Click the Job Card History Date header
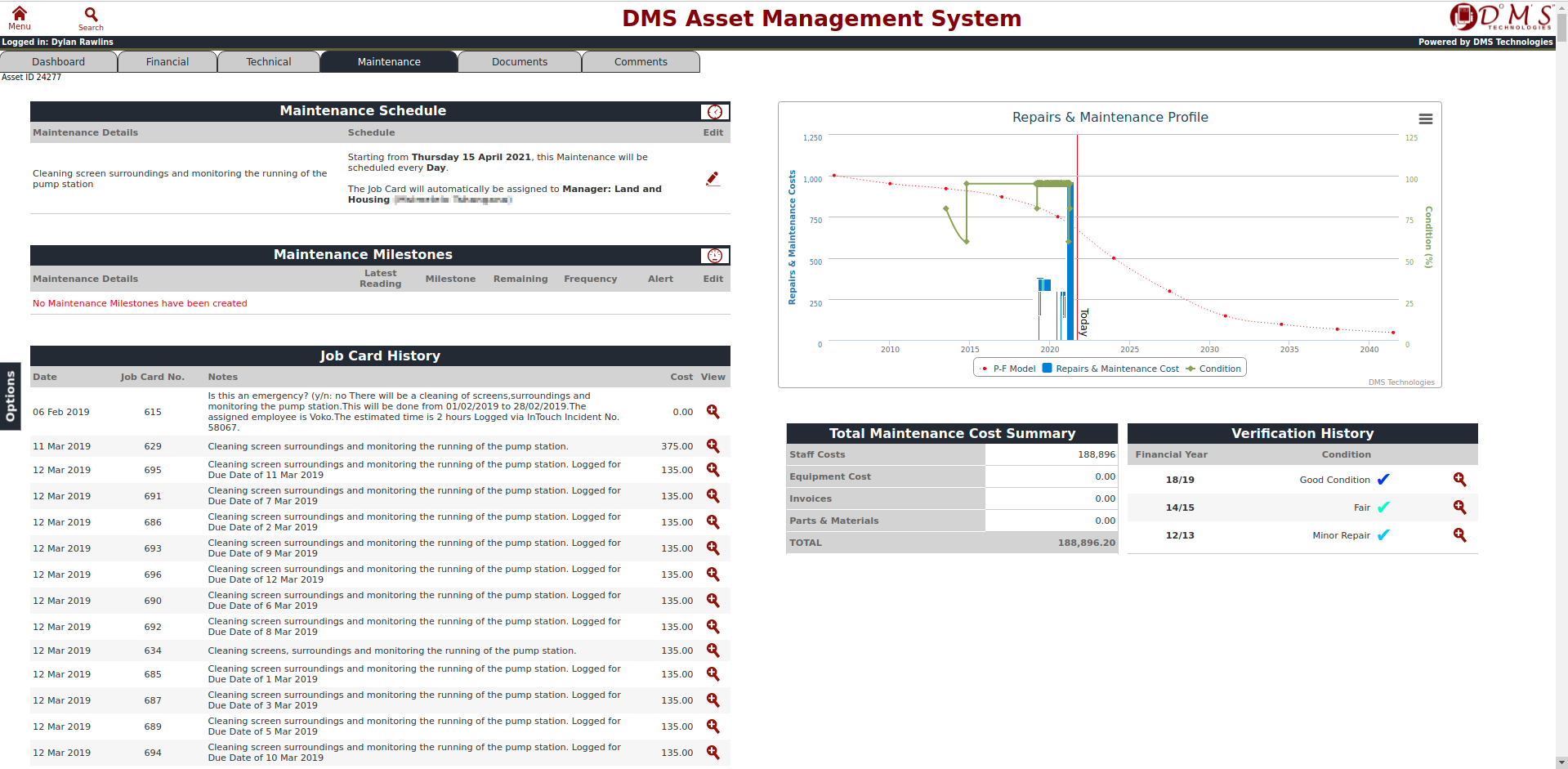Viewport: 1568px width, 769px height. point(45,377)
